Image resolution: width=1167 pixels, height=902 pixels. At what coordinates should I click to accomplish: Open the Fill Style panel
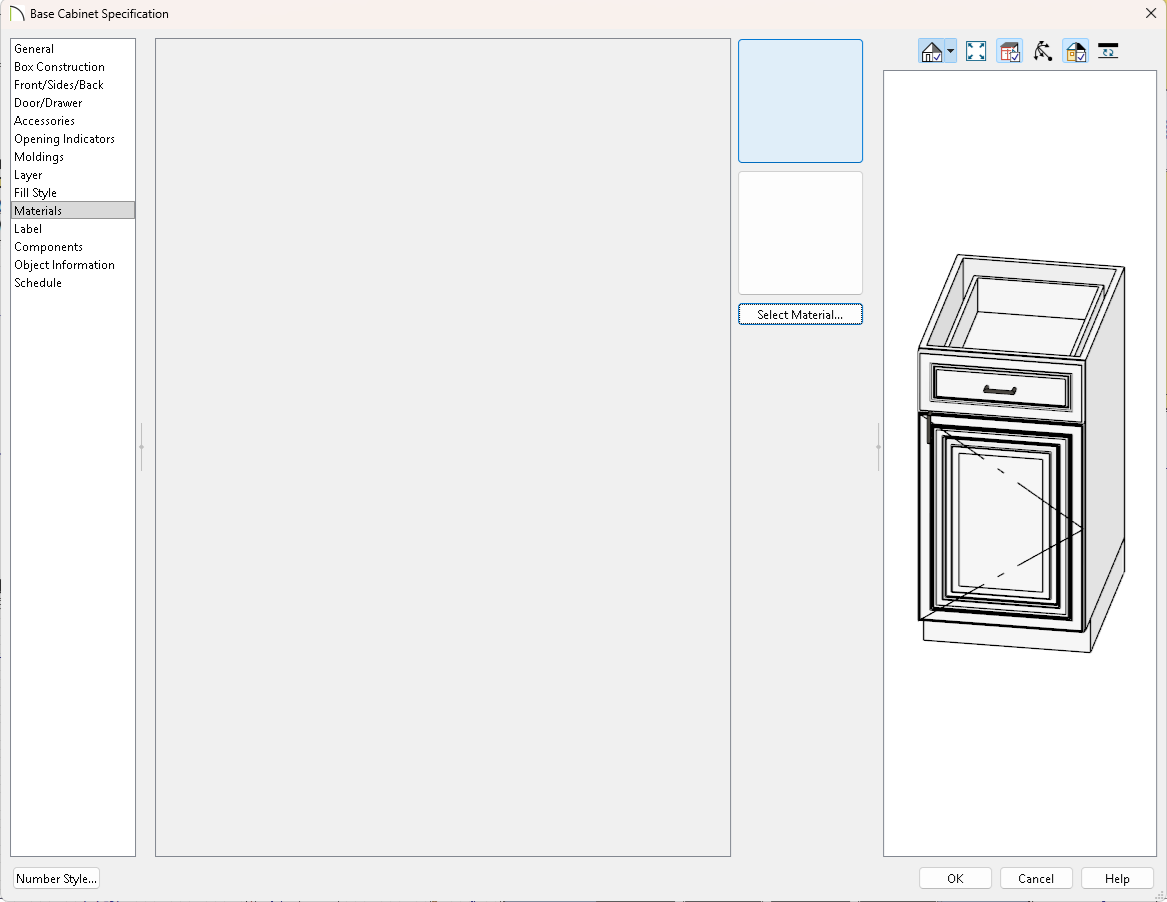tap(35, 193)
